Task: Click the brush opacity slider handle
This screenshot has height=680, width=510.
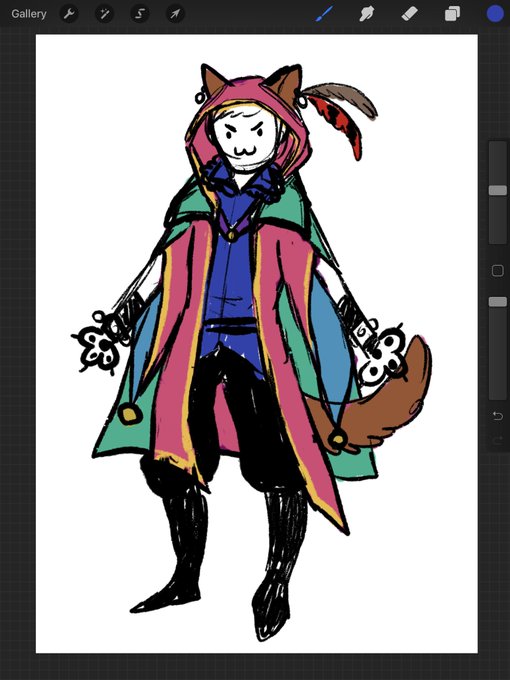Action: [x=498, y=302]
